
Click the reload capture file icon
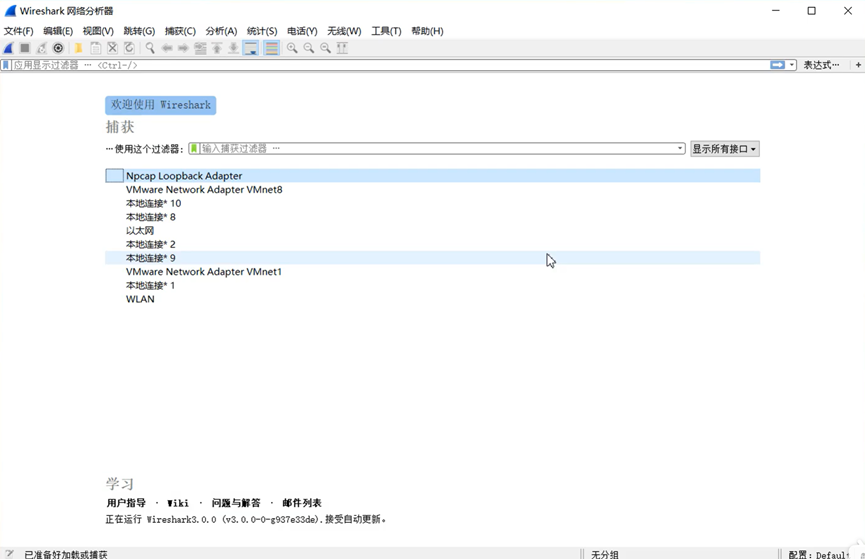pyautogui.click(x=129, y=48)
